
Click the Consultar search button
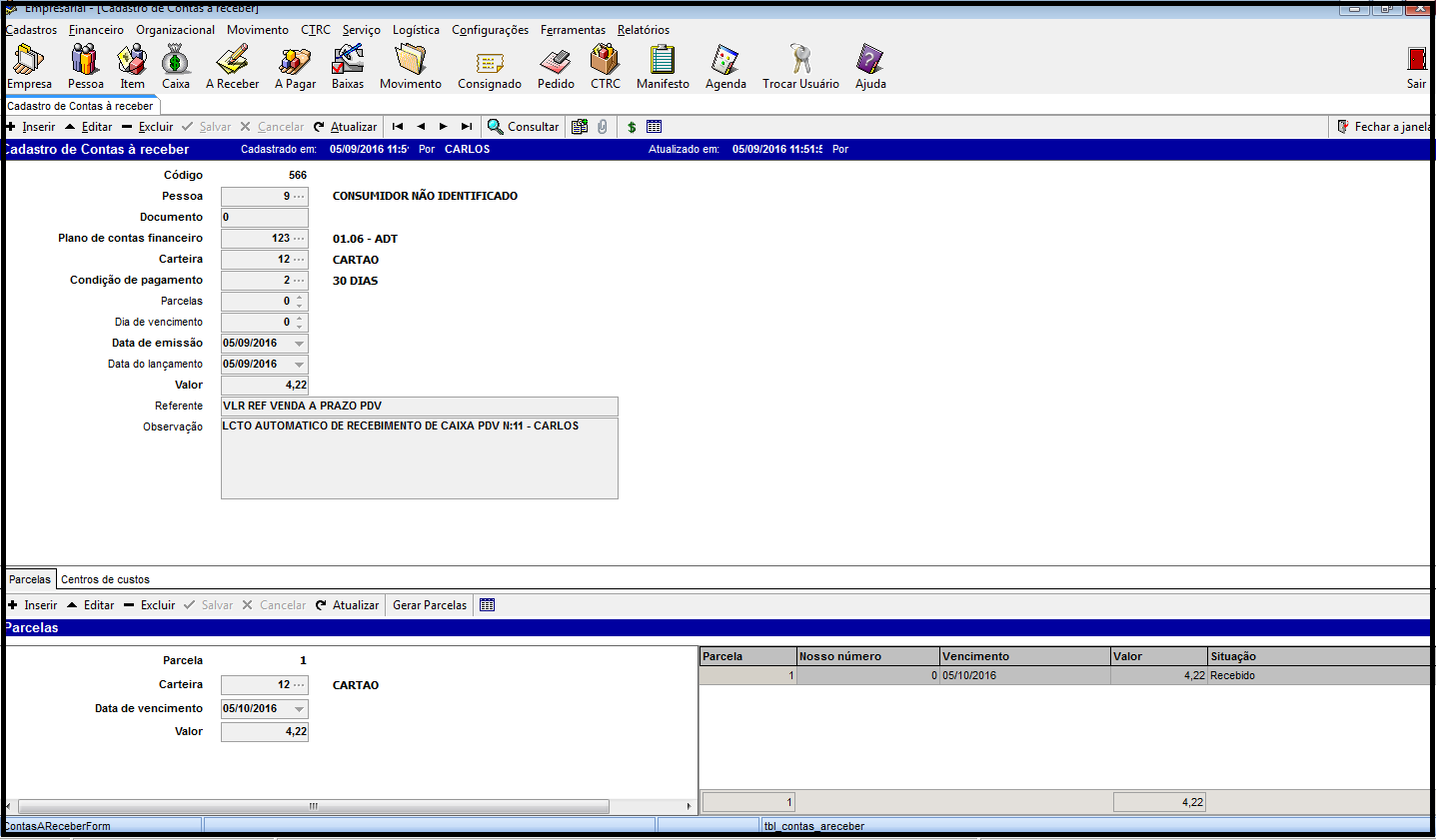coord(523,127)
